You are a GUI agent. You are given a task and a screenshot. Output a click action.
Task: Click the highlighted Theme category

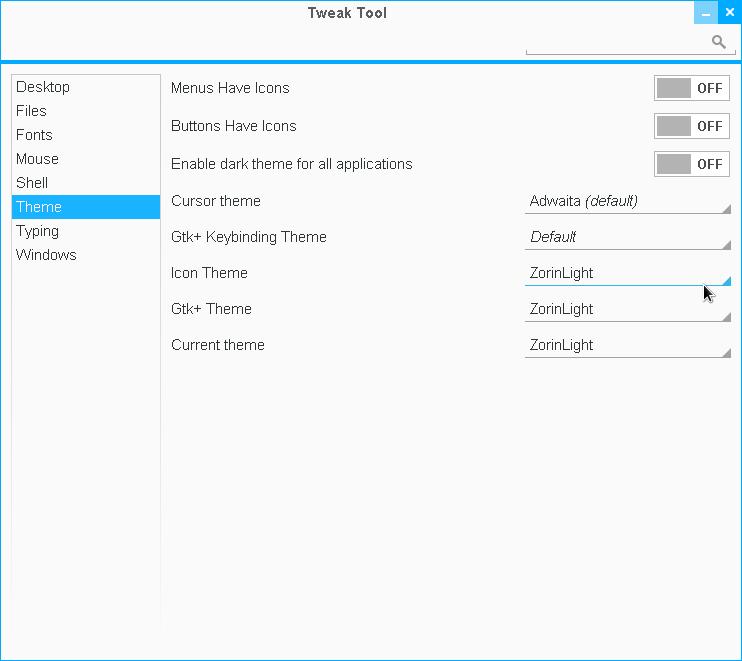(39, 207)
